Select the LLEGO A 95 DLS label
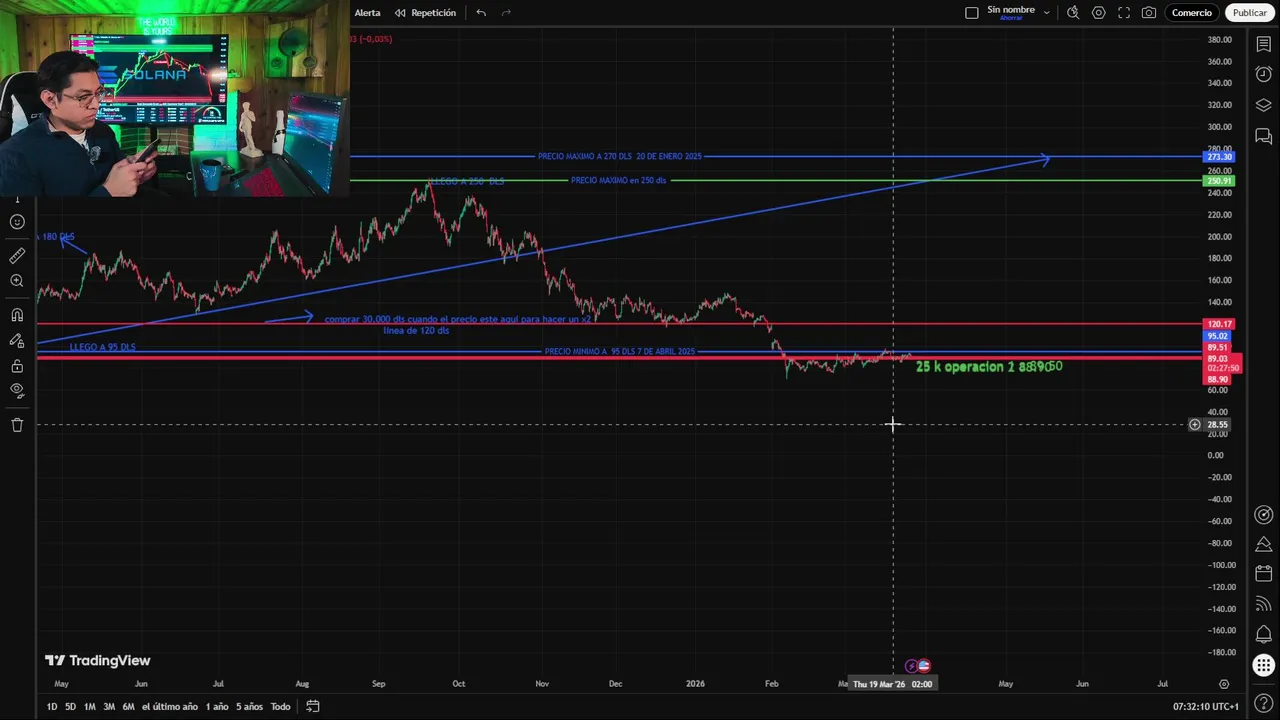This screenshot has width=1280, height=720. pos(102,347)
